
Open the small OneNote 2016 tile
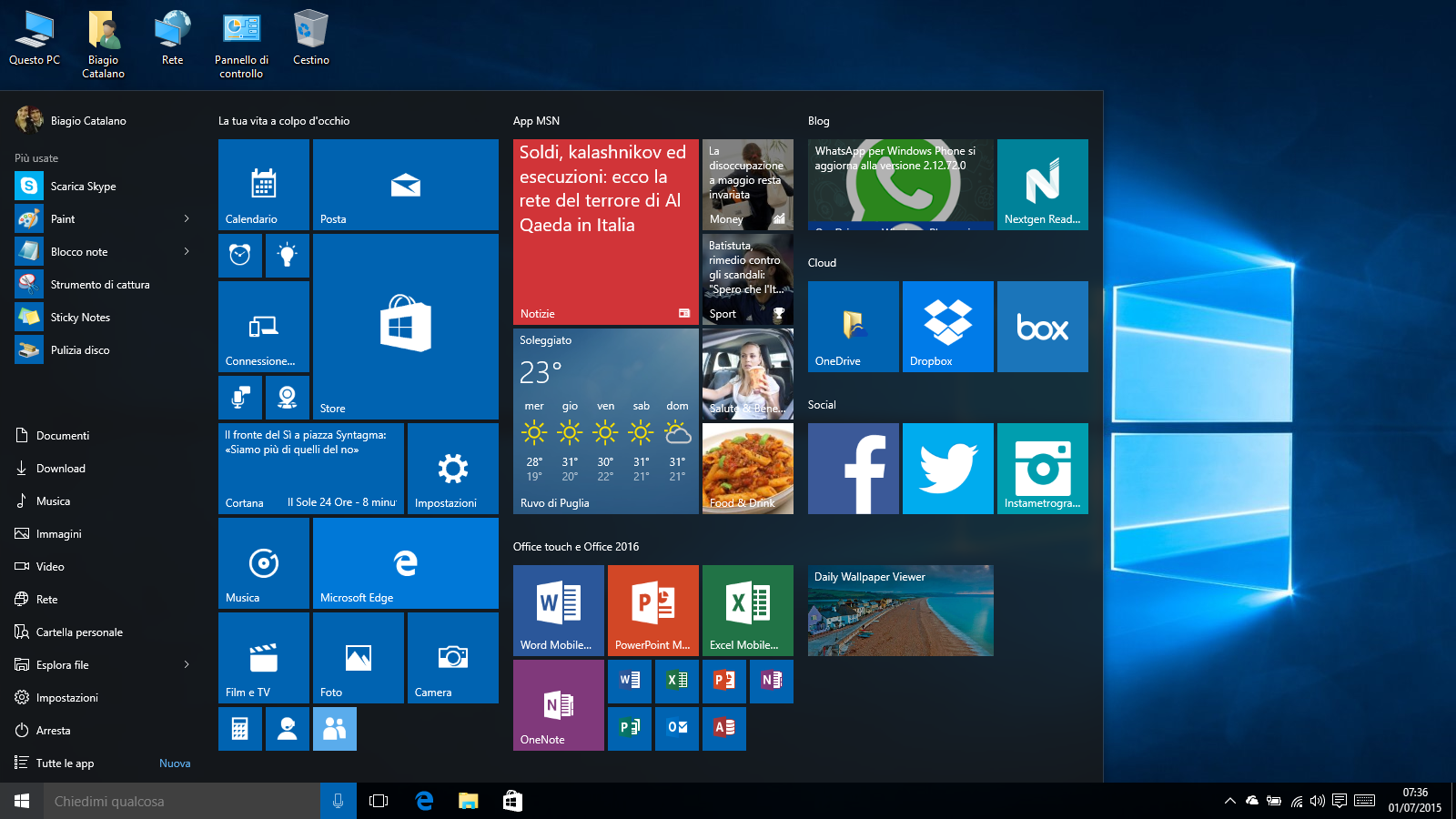(x=772, y=682)
